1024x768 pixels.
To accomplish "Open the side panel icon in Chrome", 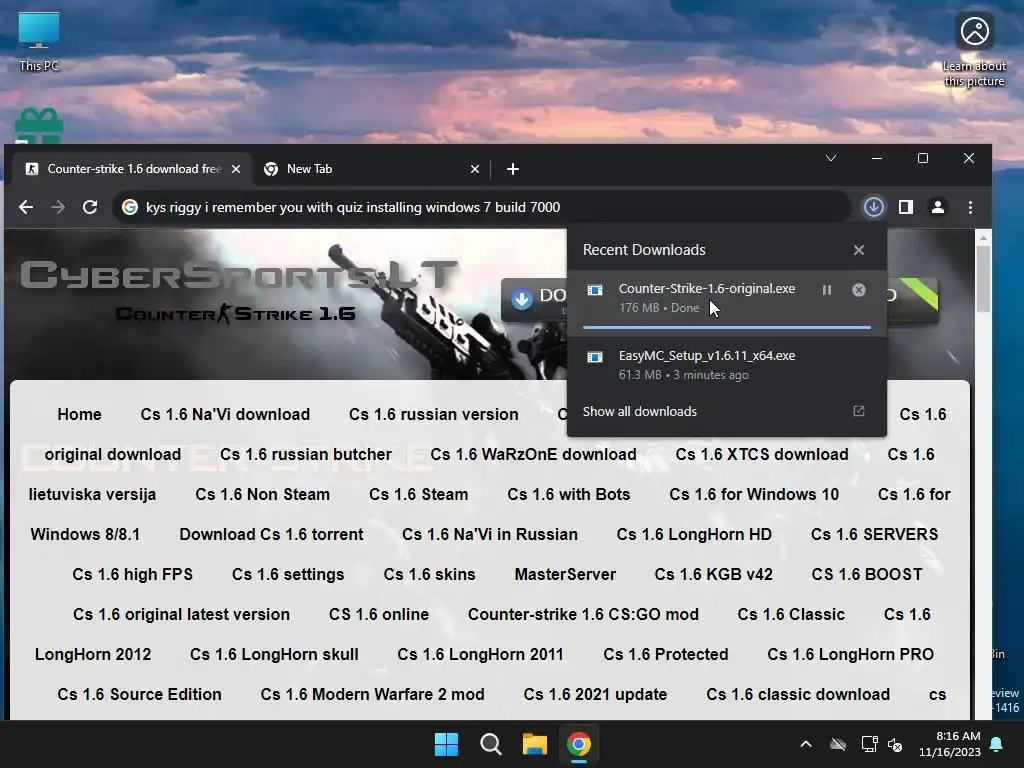I will 906,207.
